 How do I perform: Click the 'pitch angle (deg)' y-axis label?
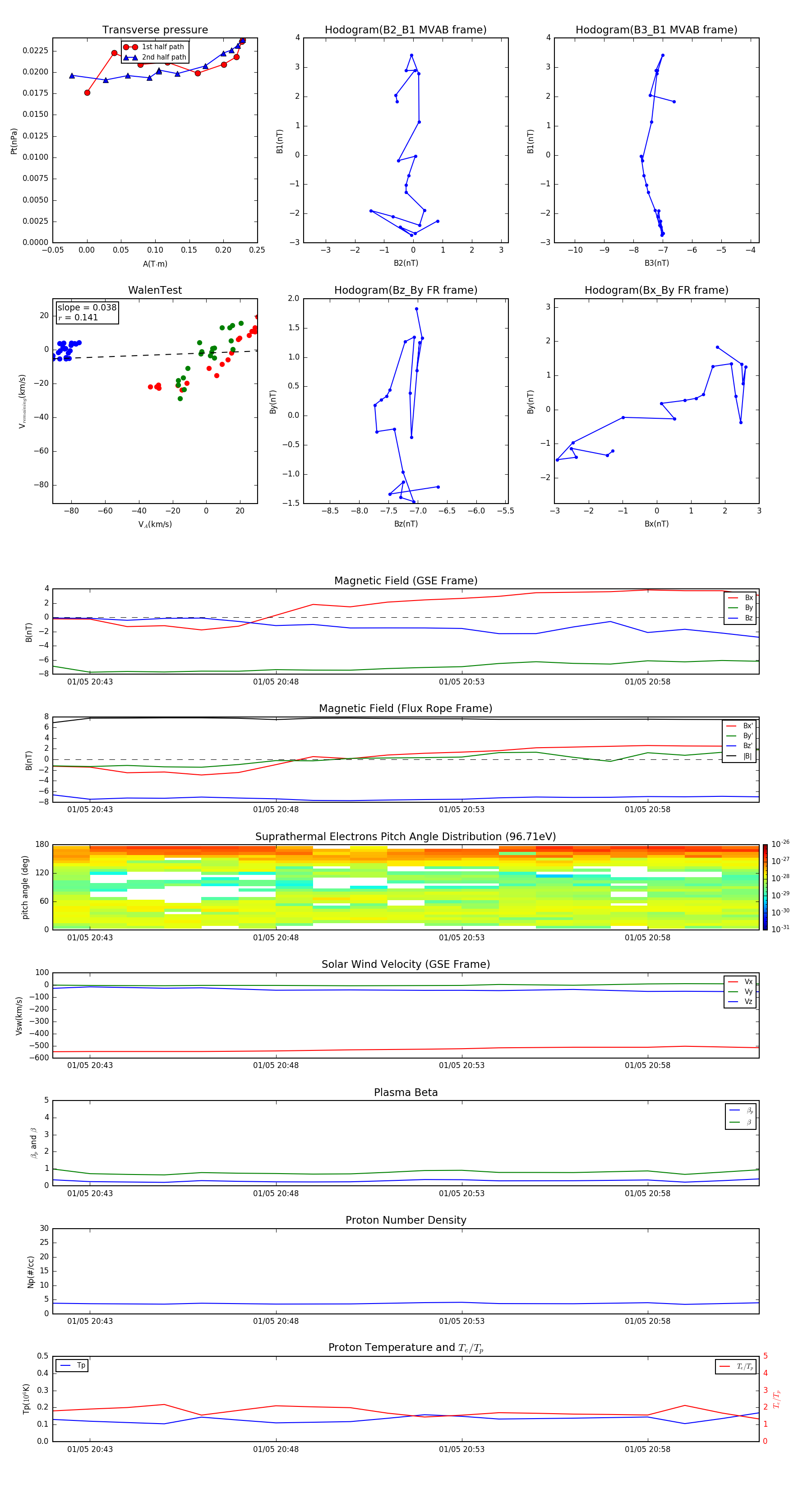click(25, 887)
